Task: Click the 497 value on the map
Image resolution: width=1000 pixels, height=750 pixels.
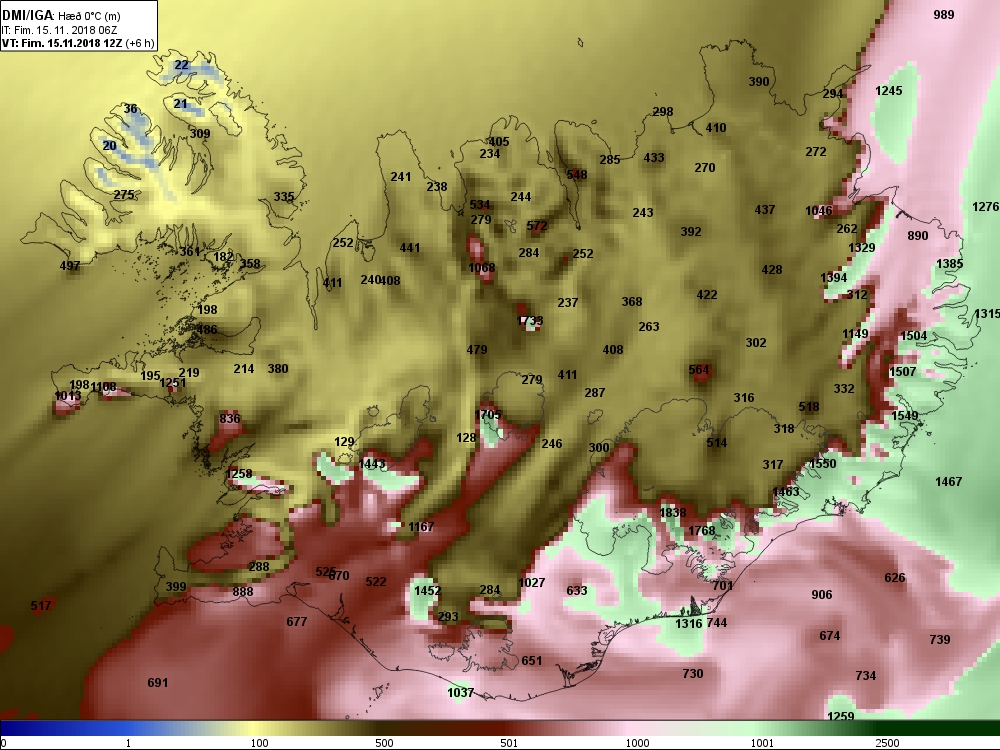Action: (70, 266)
